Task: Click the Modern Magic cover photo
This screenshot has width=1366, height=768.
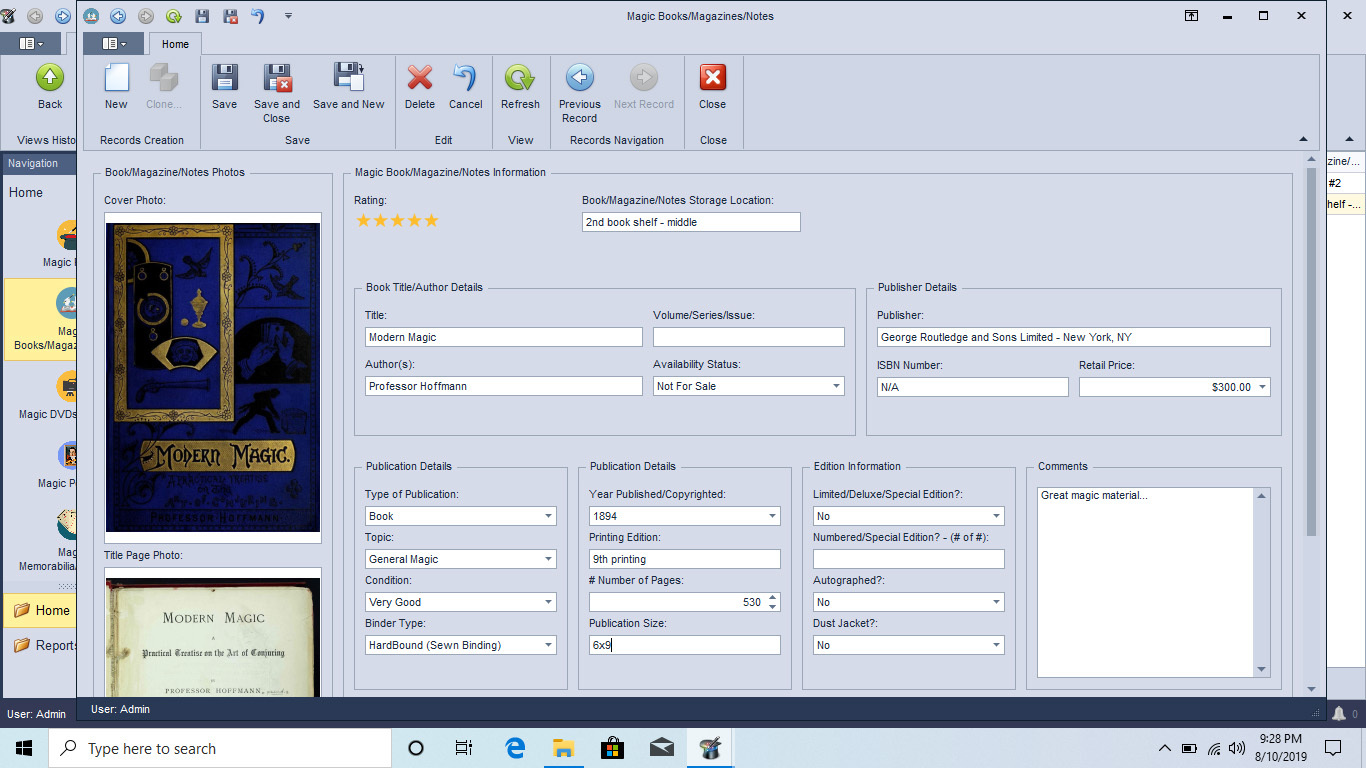Action: 213,377
